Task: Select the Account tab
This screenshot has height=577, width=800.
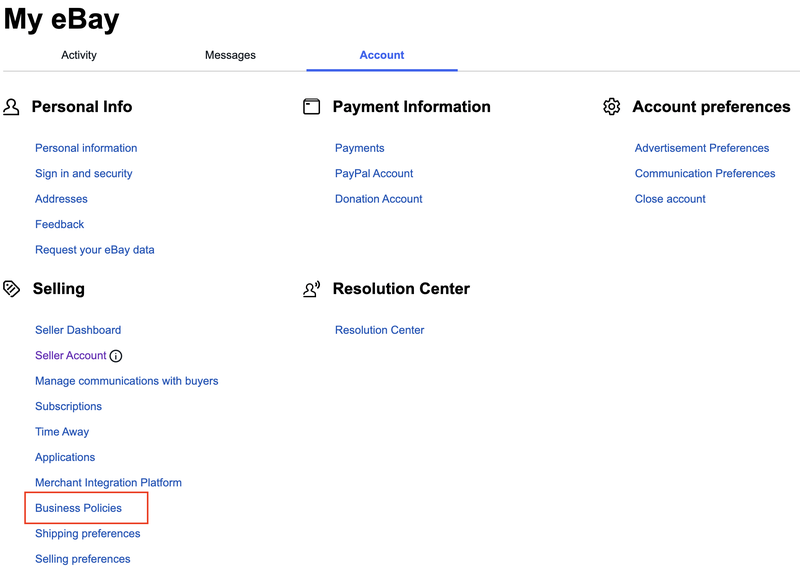Action: click(382, 55)
